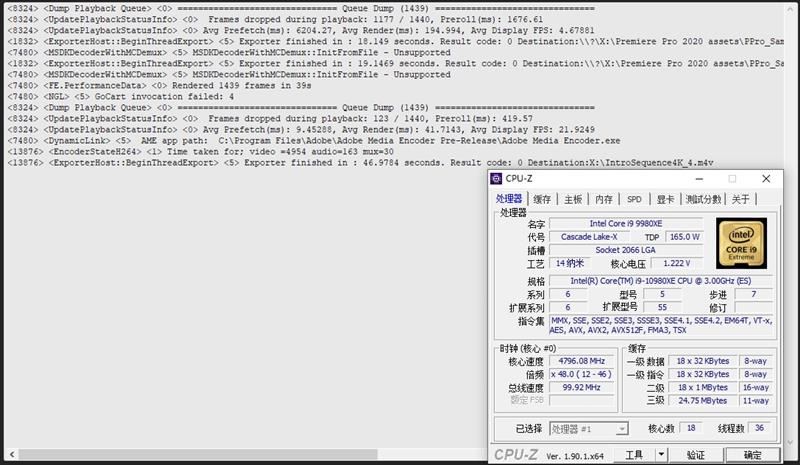Click the 4796.08 MHz core speed value
This screenshot has width=800, height=465.
(x=581, y=361)
